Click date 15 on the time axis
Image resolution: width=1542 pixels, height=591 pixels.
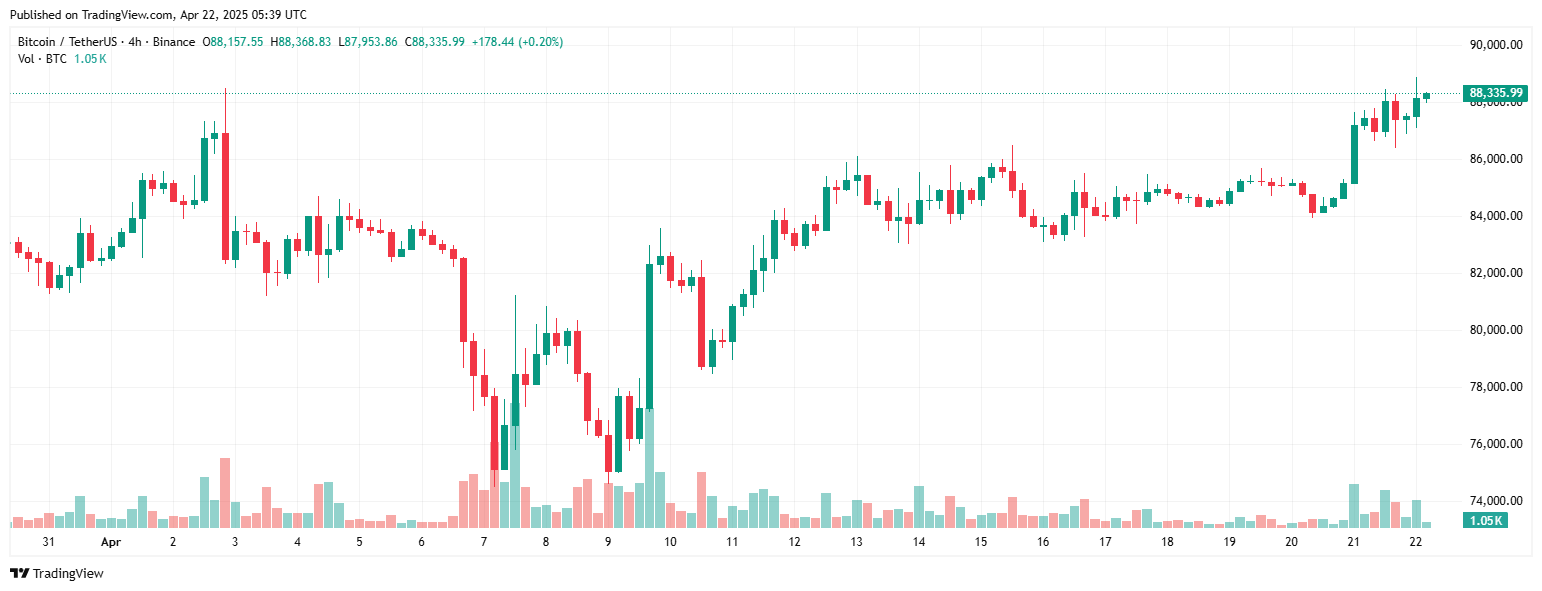click(x=981, y=542)
